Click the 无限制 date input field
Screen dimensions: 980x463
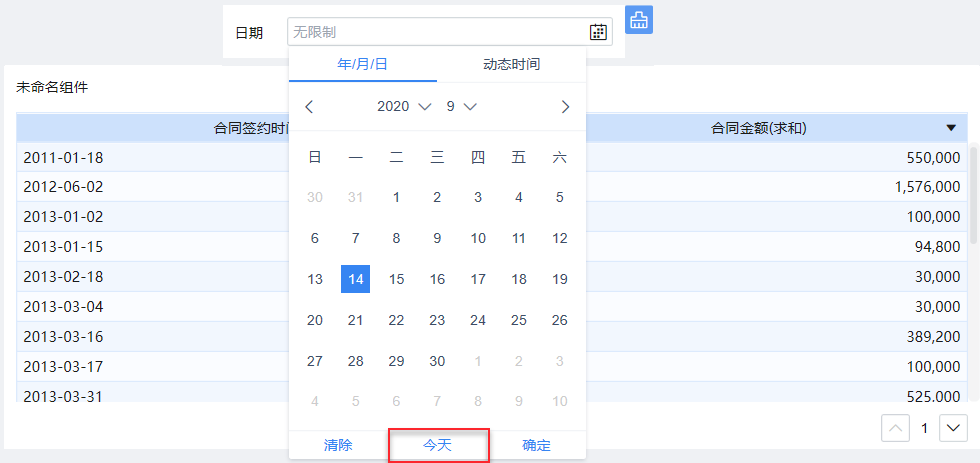pyautogui.click(x=437, y=32)
